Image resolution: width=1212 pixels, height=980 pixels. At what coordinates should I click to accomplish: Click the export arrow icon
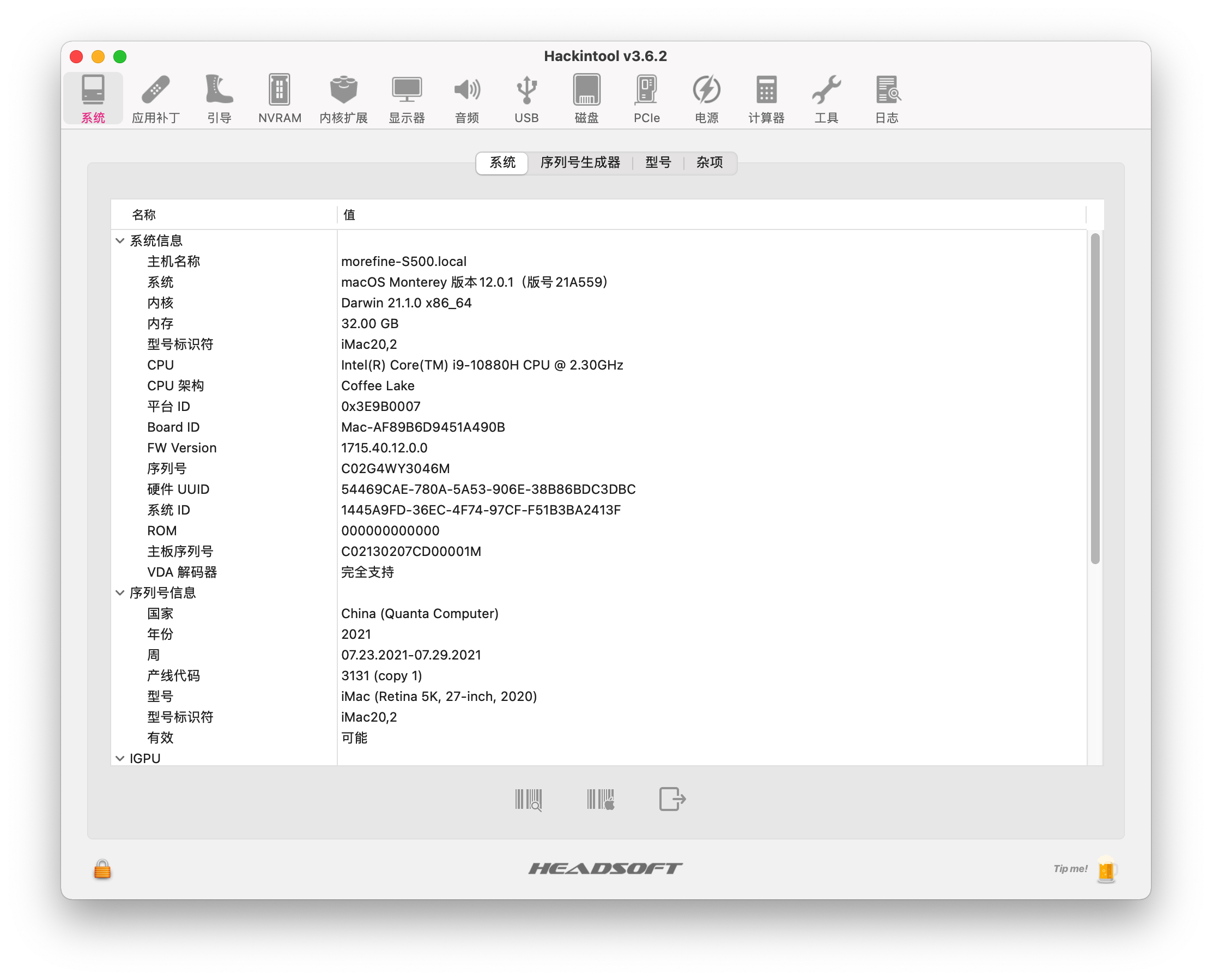pyautogui.click(x=672, y=800)
